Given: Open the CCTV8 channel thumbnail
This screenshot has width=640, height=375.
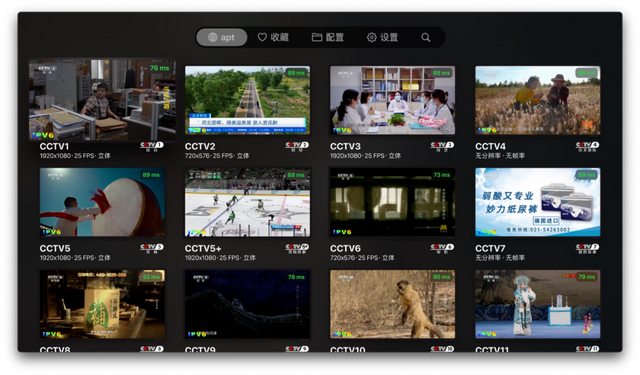Looking at the screenshot, I should click(102, 304).
